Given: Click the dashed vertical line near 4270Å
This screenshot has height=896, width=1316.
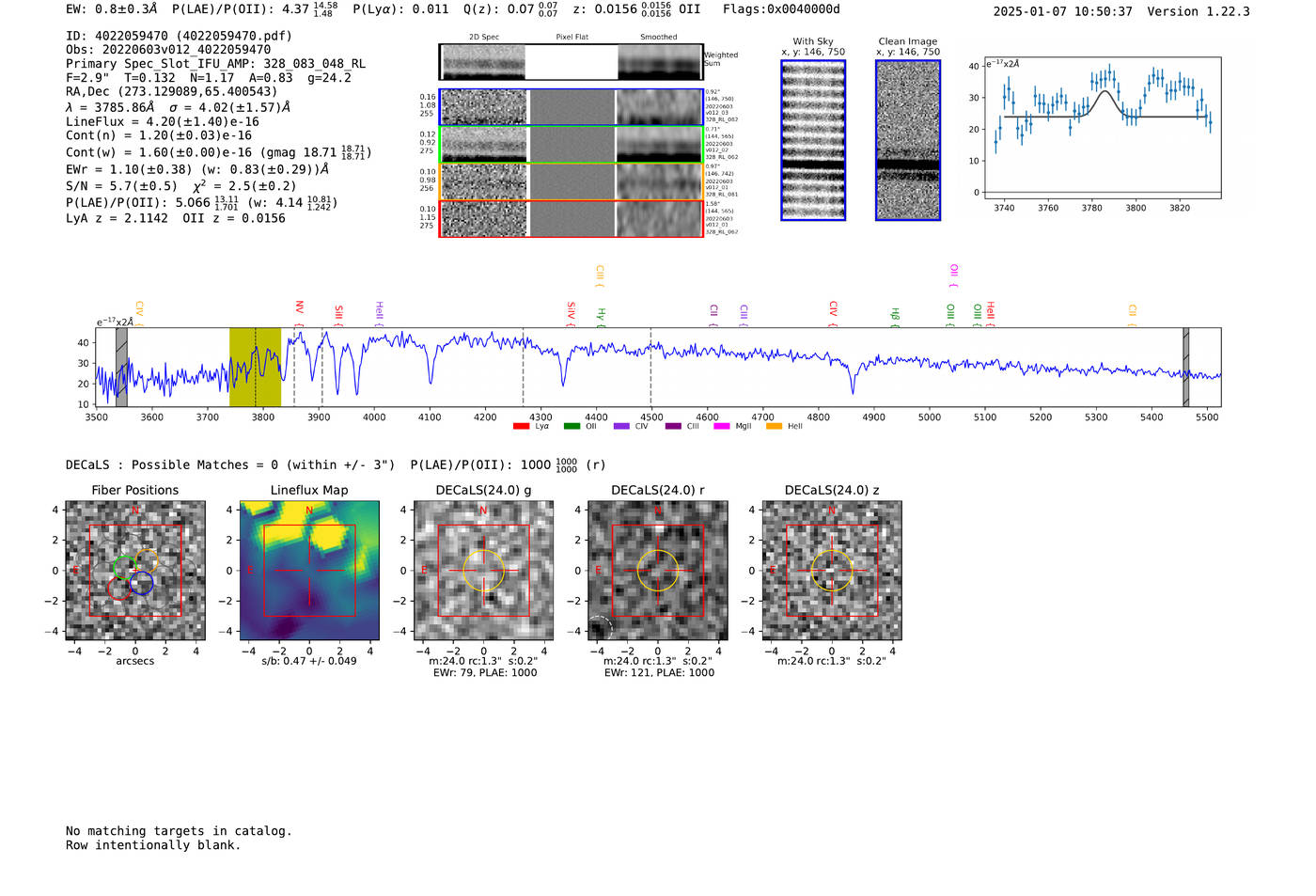Looking at the screenshot, I should click(x=523, y=368).
